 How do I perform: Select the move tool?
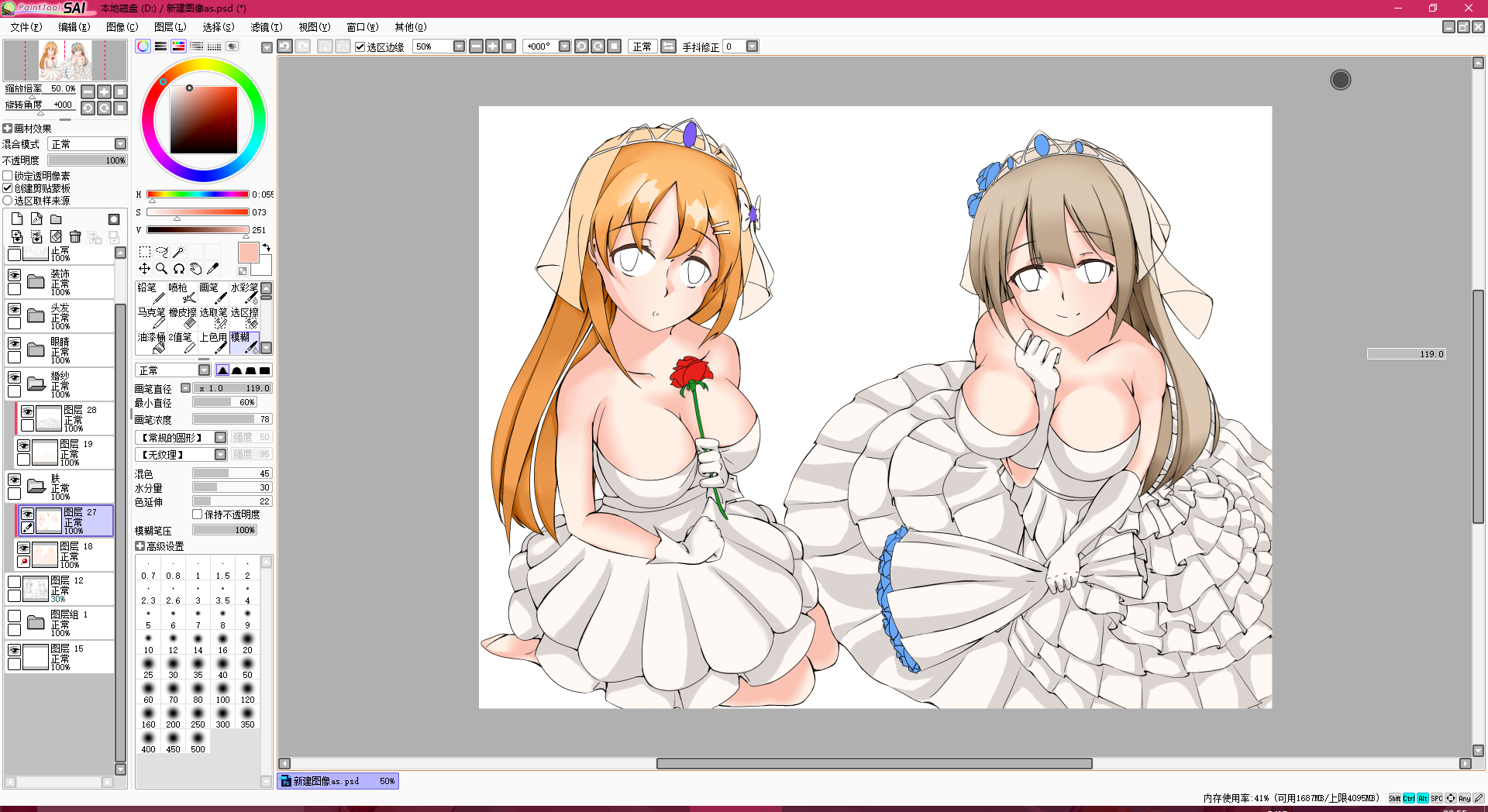click(145, 269)
